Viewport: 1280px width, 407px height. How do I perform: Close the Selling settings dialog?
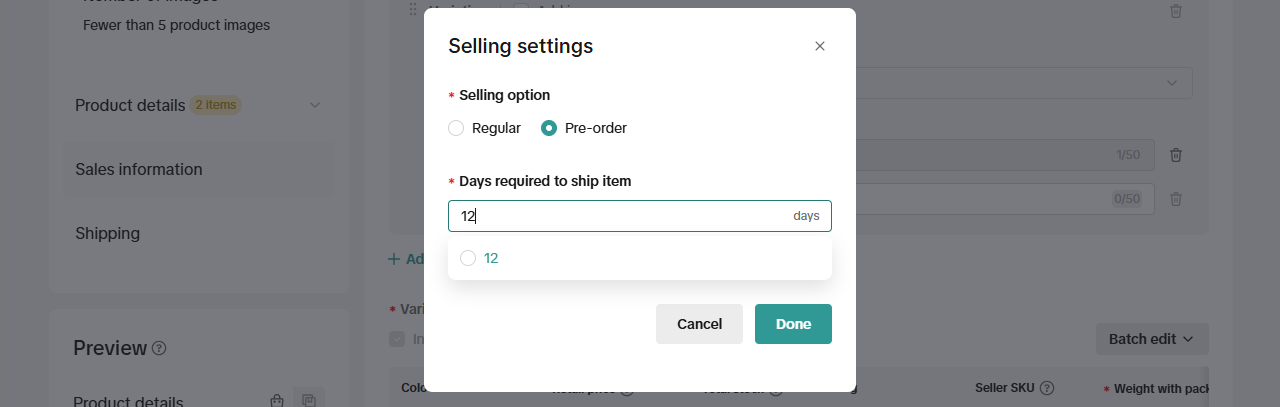820,46
